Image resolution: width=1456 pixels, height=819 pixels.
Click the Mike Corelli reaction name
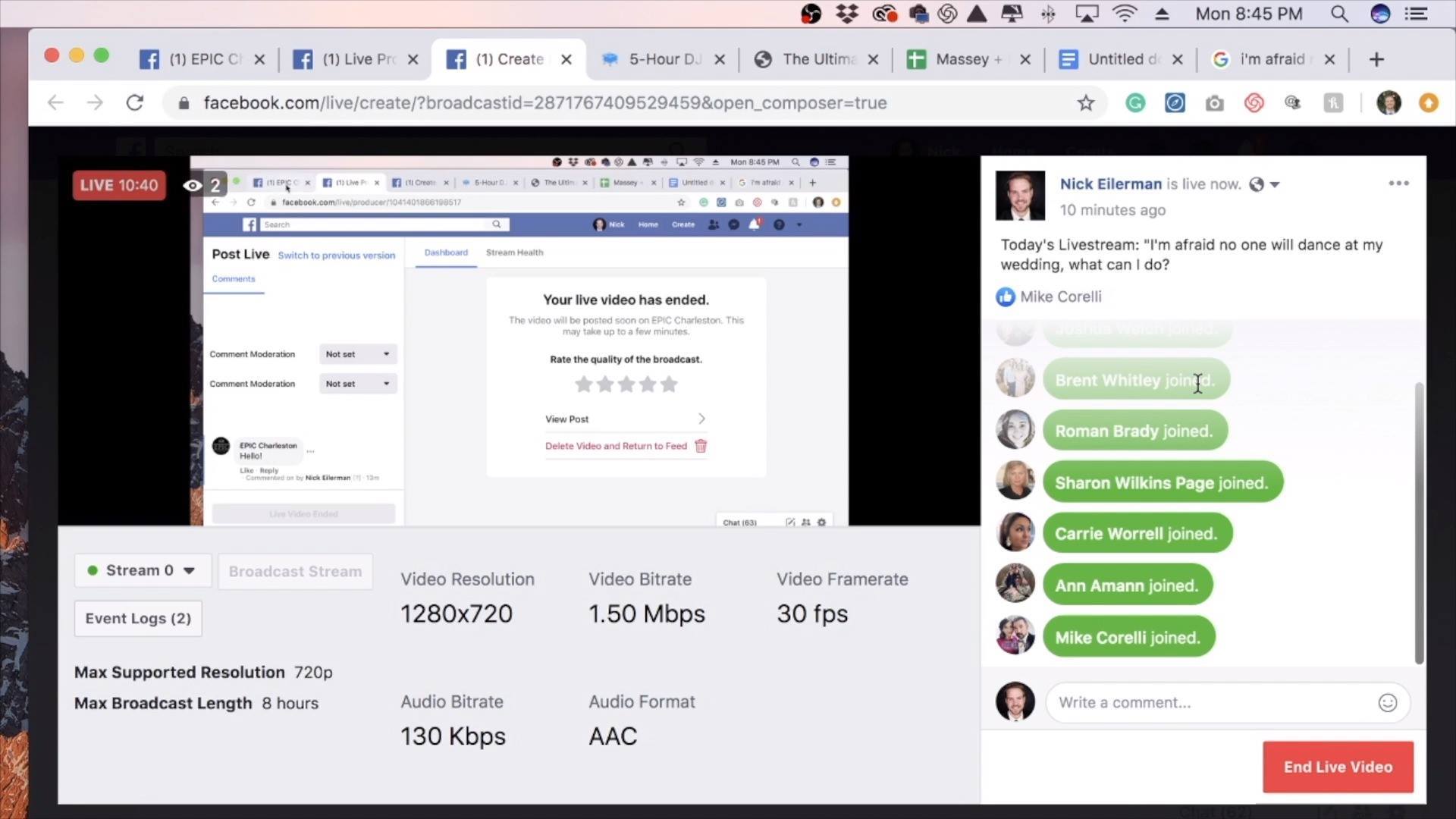pos(1061,297)
